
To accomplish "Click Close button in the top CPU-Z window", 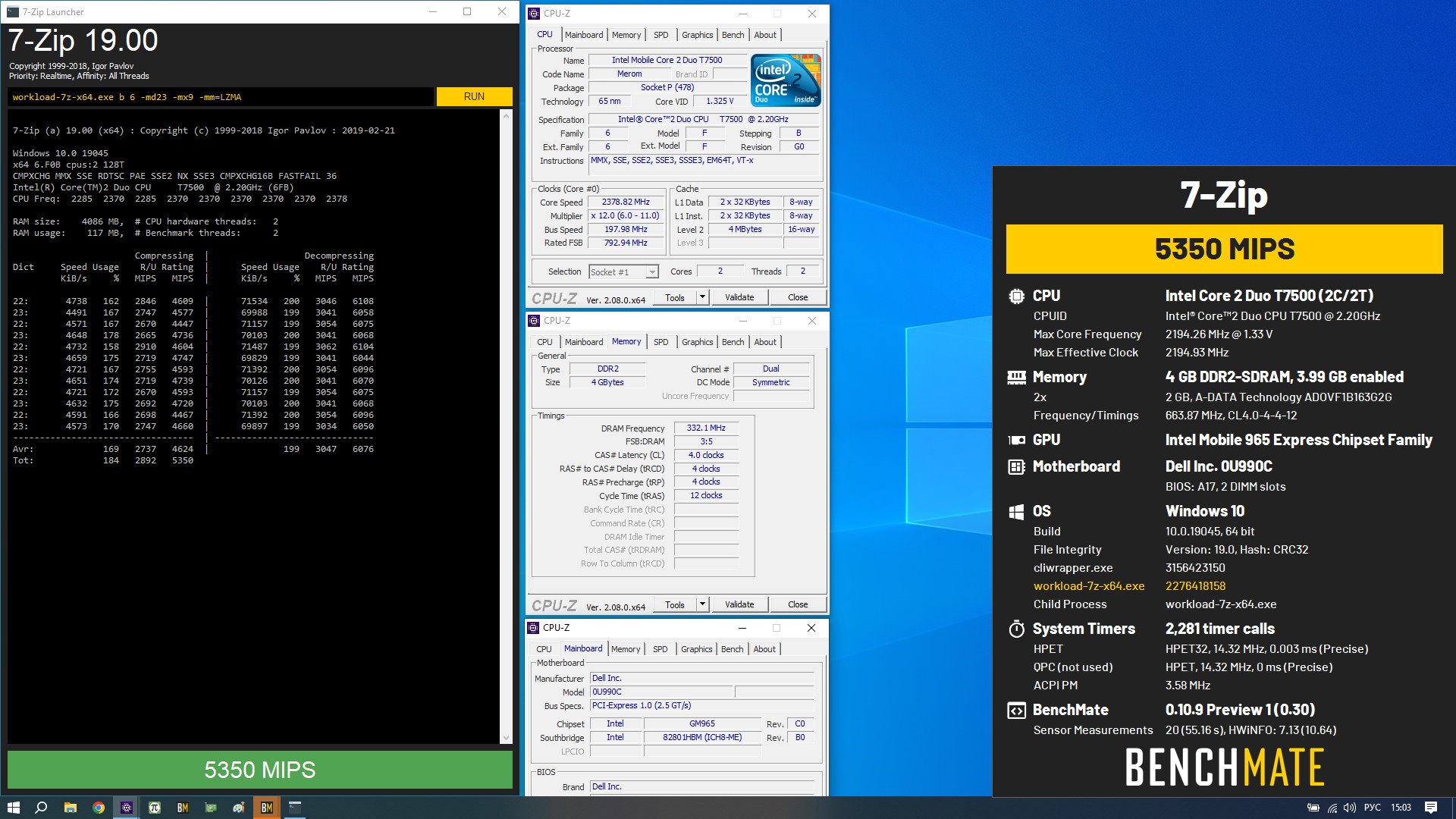I will coord(798,297).
